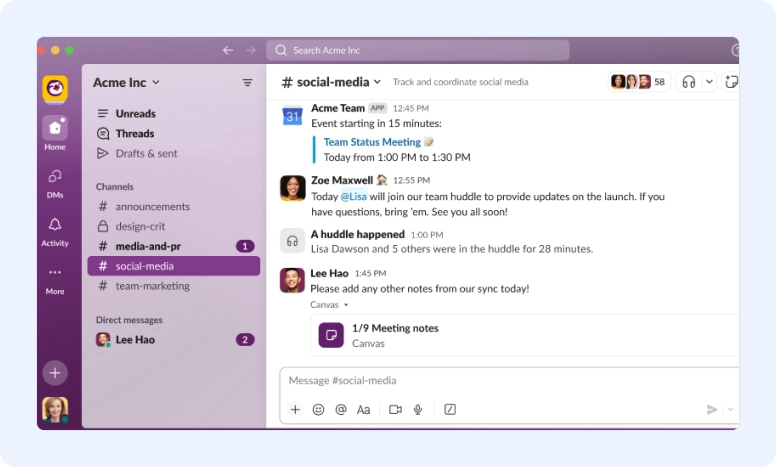Click the channel topic text

[460, 82]
